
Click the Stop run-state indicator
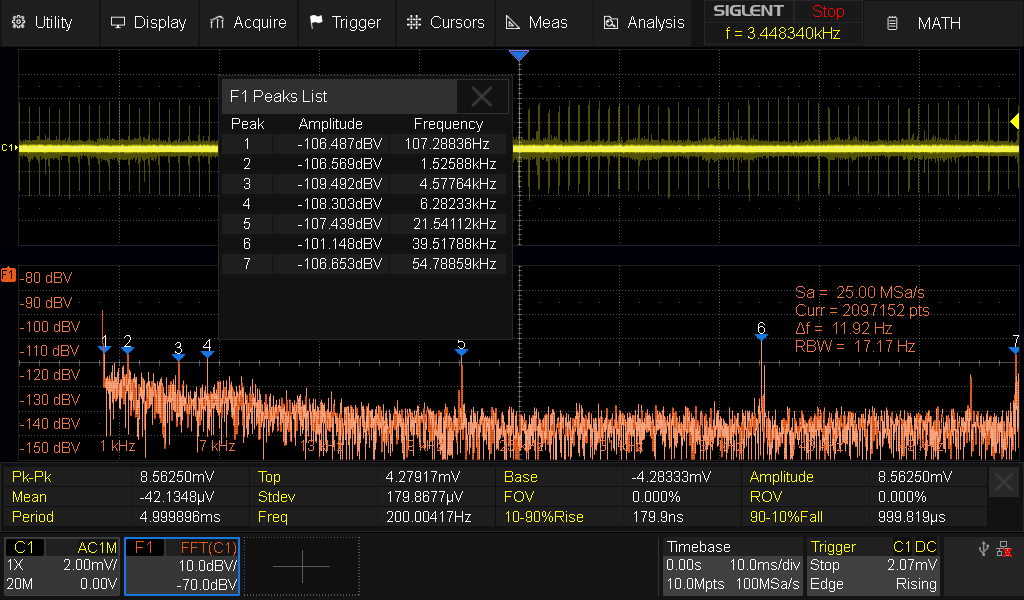(827, 12)
